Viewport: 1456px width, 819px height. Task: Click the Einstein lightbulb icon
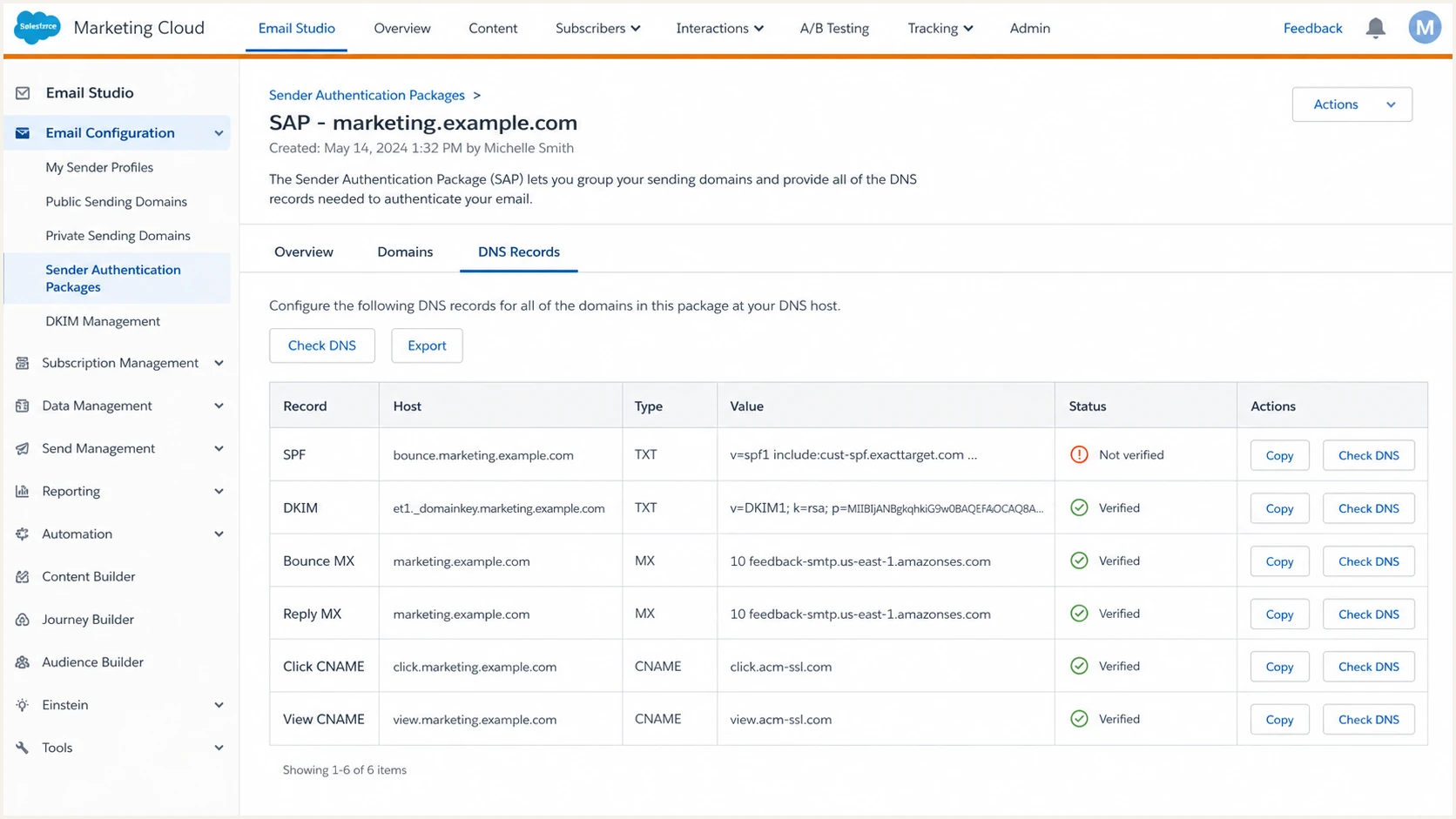tap(23, 705)
